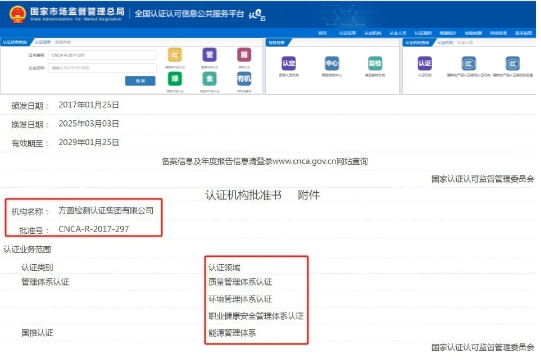This screenshot has width=541, height=361.
Task: Switch to the 认证结果 sub-tab
Action: tap(43, 42)
